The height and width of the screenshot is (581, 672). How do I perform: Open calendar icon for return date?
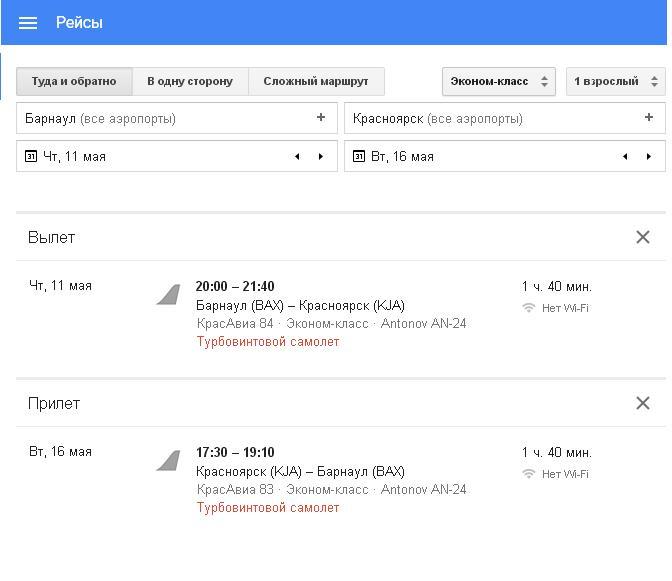tap(359, 156)
